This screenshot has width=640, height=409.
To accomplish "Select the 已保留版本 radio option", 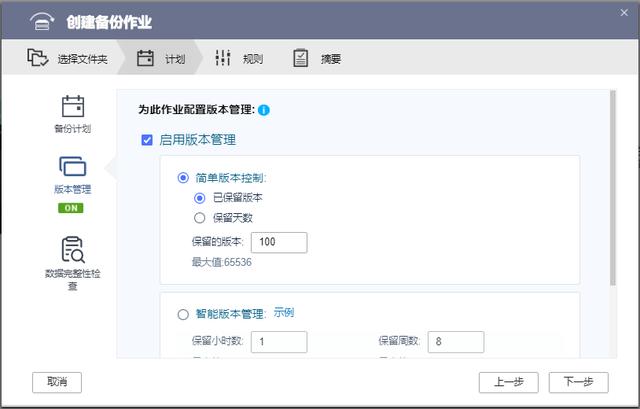I will [x=199, y=198].
